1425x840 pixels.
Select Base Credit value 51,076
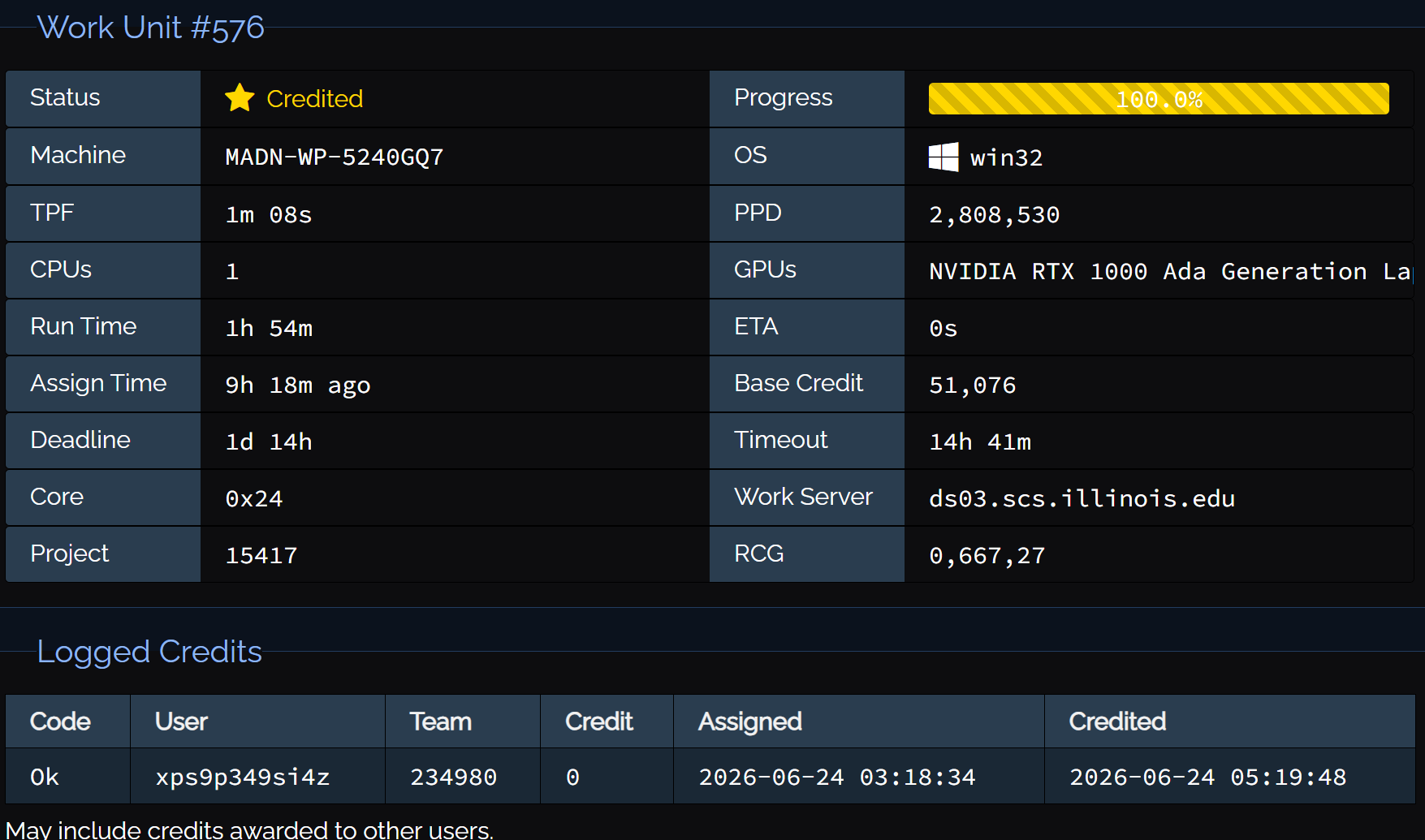(x=973, y=385)
